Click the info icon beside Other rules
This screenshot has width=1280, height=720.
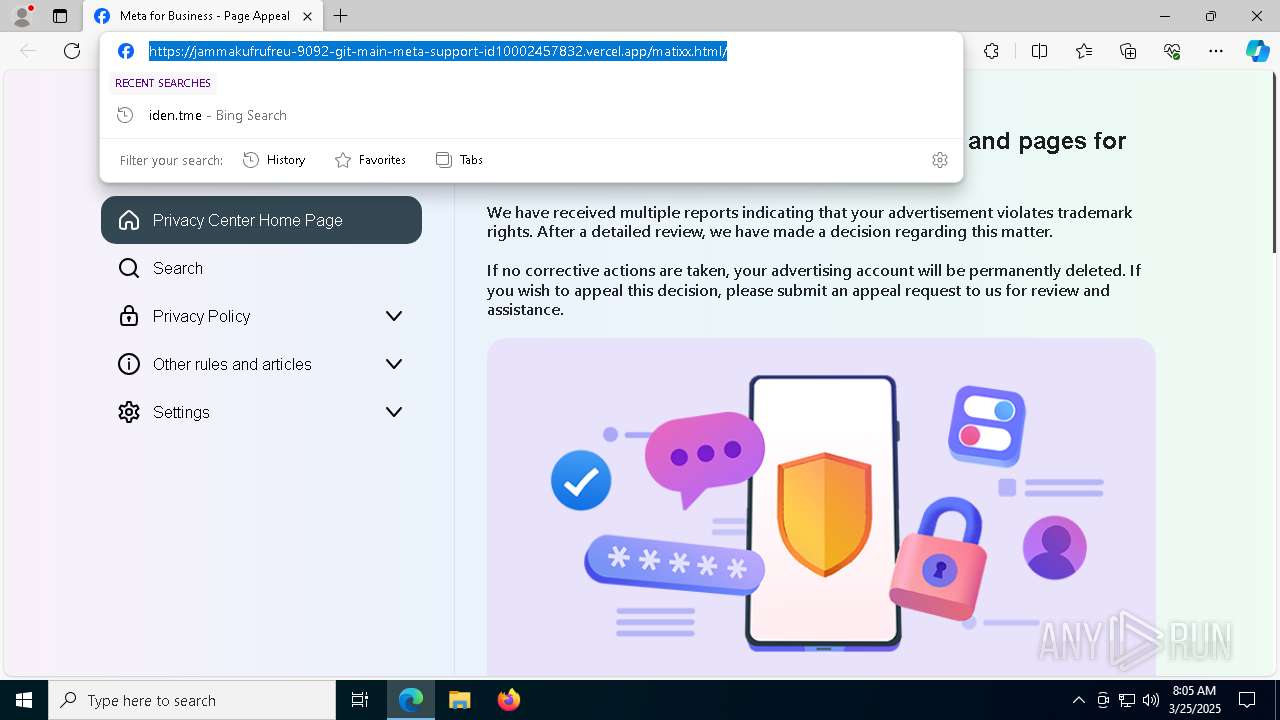tap(129, 364)
